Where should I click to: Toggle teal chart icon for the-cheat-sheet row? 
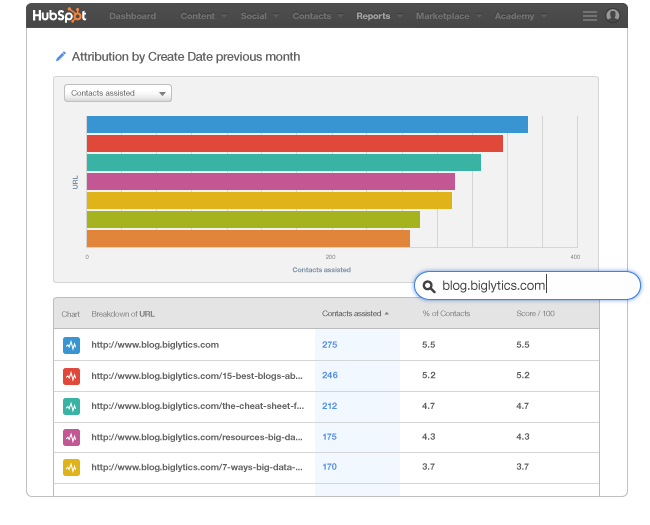click(x=71, y=406)
